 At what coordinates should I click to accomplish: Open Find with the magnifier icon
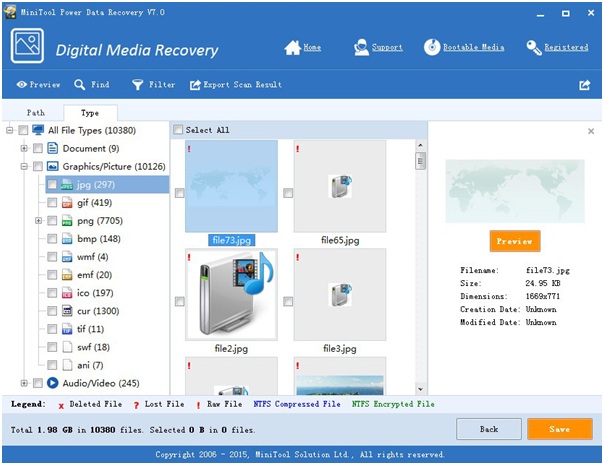80,85
